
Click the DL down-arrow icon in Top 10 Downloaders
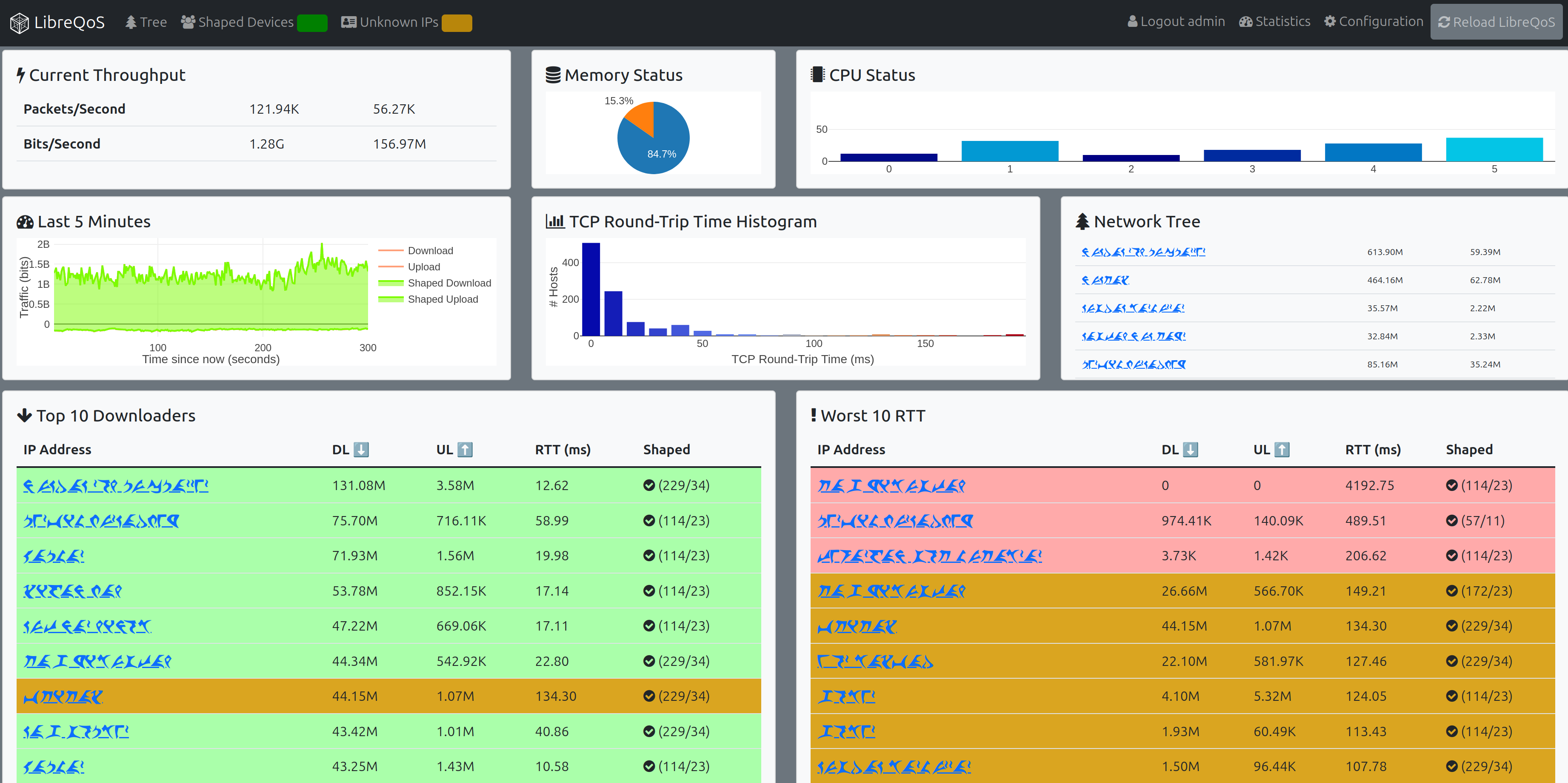(x=361, y=449)
